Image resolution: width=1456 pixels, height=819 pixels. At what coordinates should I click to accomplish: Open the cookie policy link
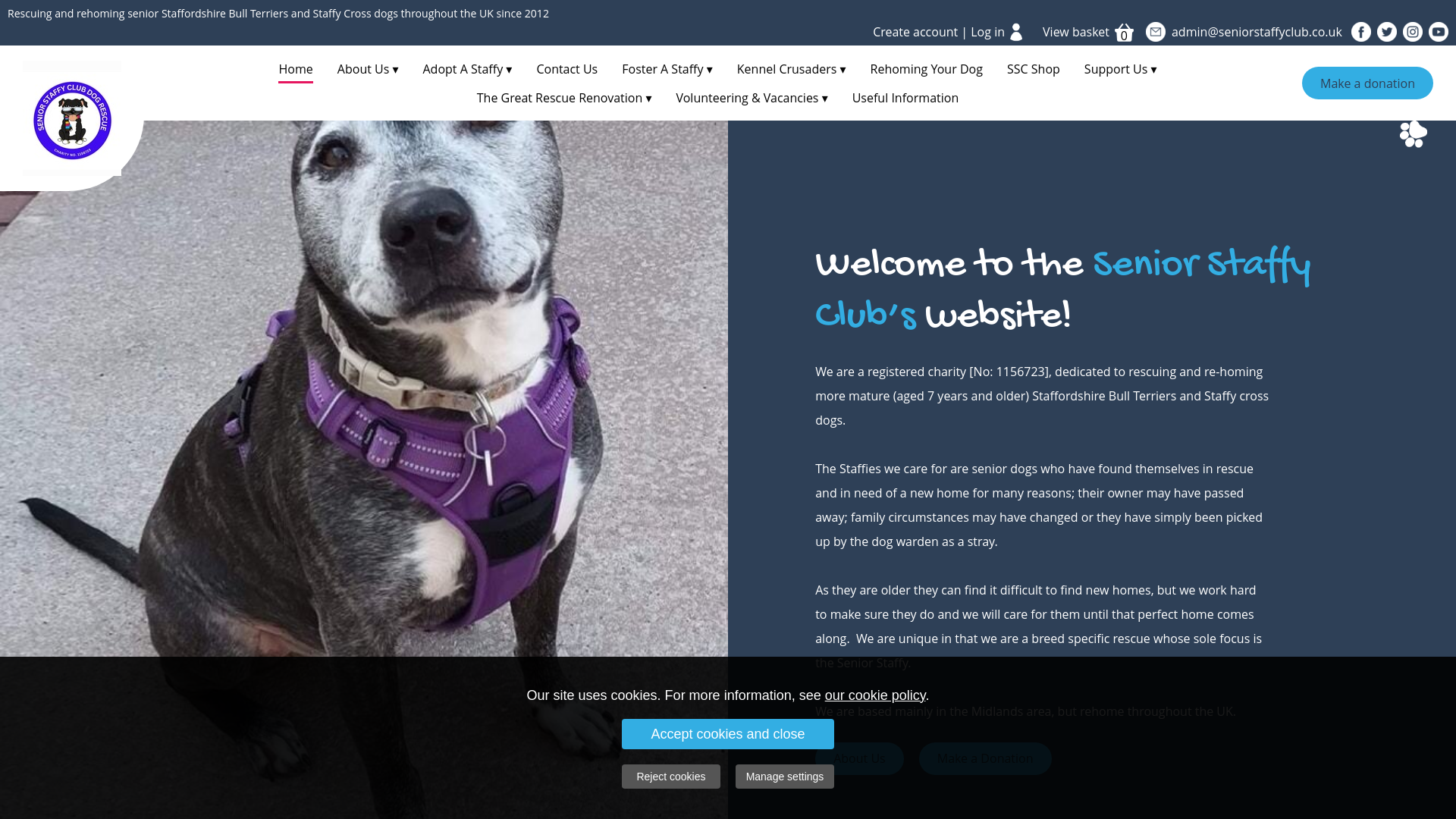[875, 695]
